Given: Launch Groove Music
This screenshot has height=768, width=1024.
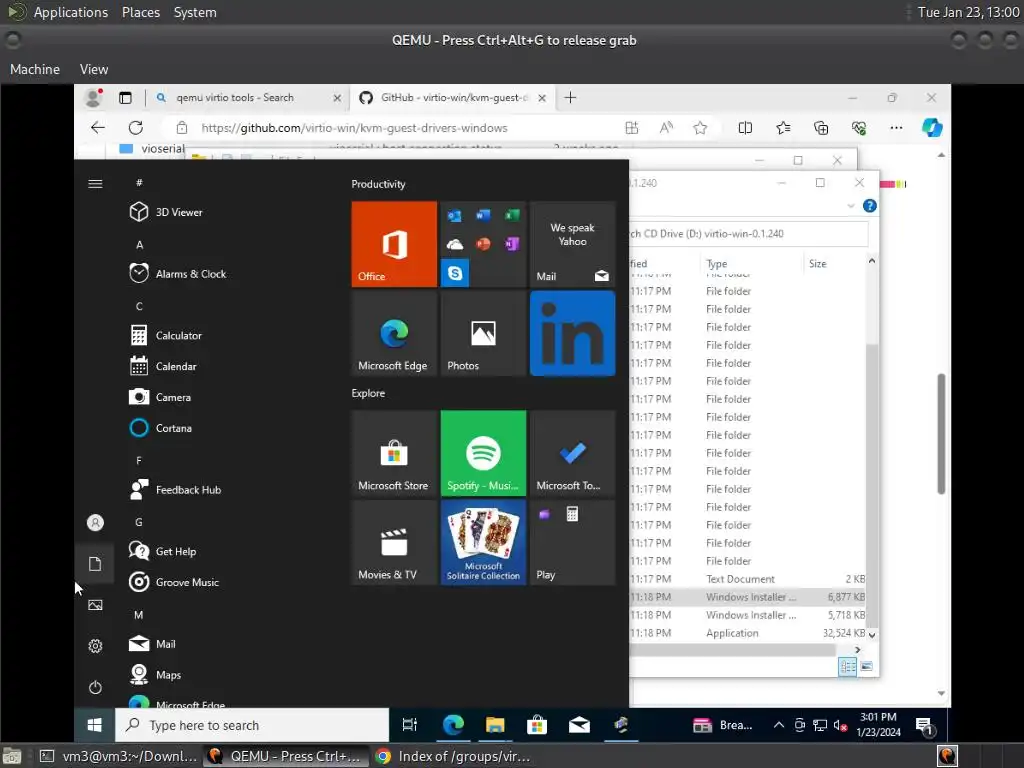Looking at the screenshot, I should click(x=174, y=583).
